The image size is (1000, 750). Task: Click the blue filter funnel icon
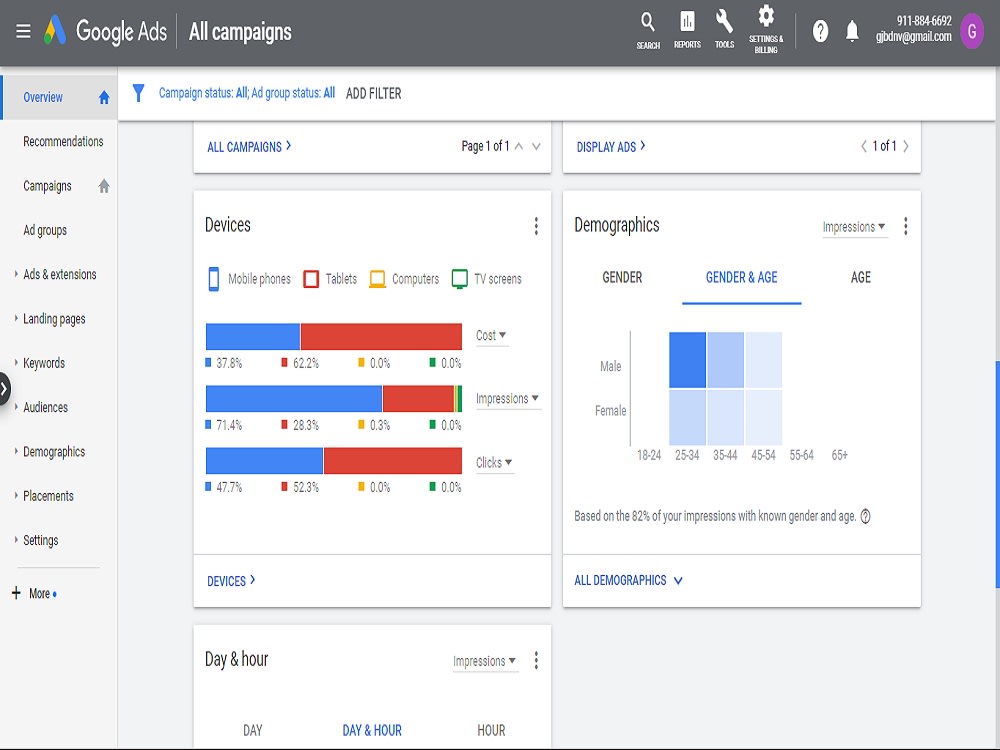pos(138,93)
